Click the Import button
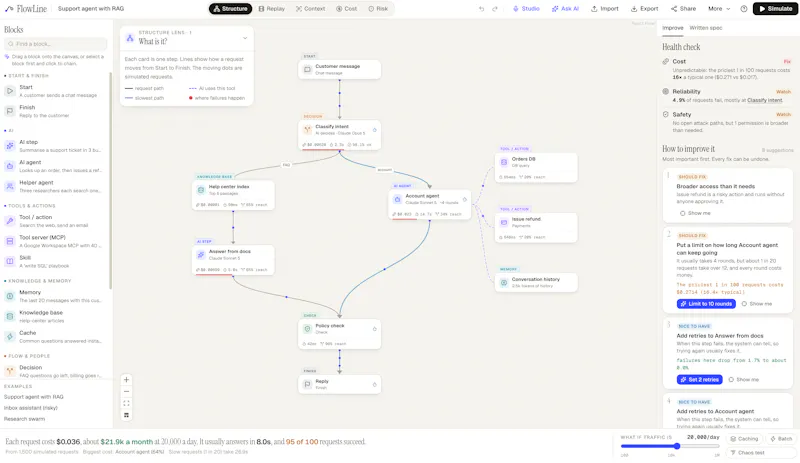The height and width of the screenshot is (463, 800). pyautogui.click(x=605, y=9)
